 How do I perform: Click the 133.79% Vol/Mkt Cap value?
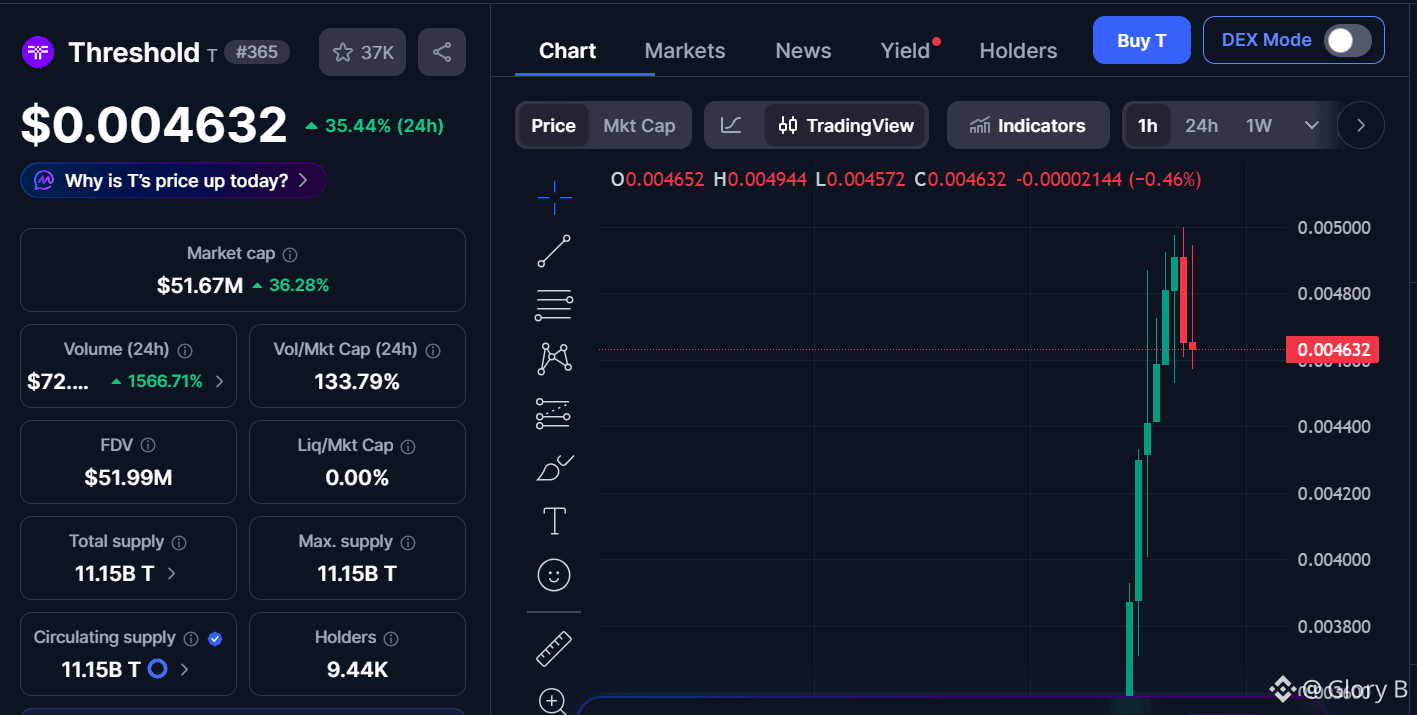click(357, 382)
